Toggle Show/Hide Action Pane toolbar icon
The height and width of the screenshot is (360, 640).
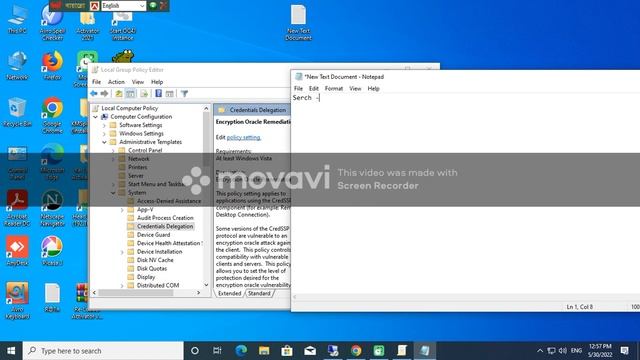170,93
